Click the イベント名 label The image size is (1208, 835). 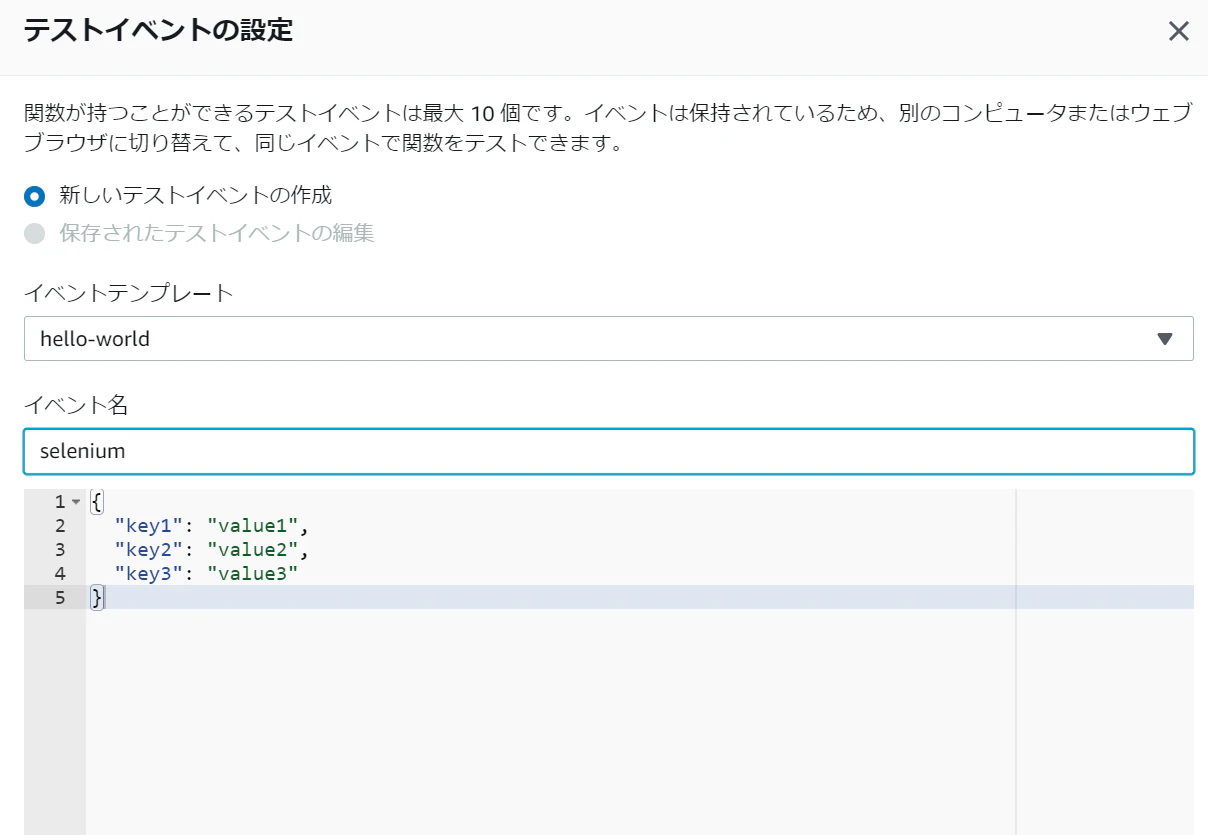76,405
